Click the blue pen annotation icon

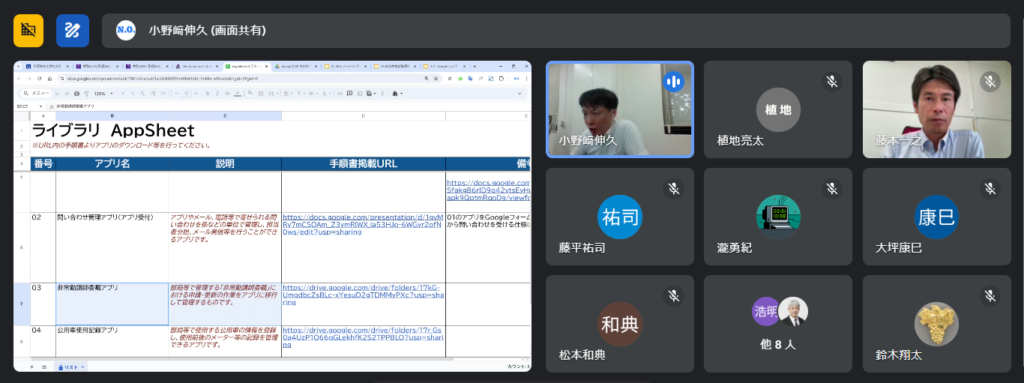click(x=72, y=31)
